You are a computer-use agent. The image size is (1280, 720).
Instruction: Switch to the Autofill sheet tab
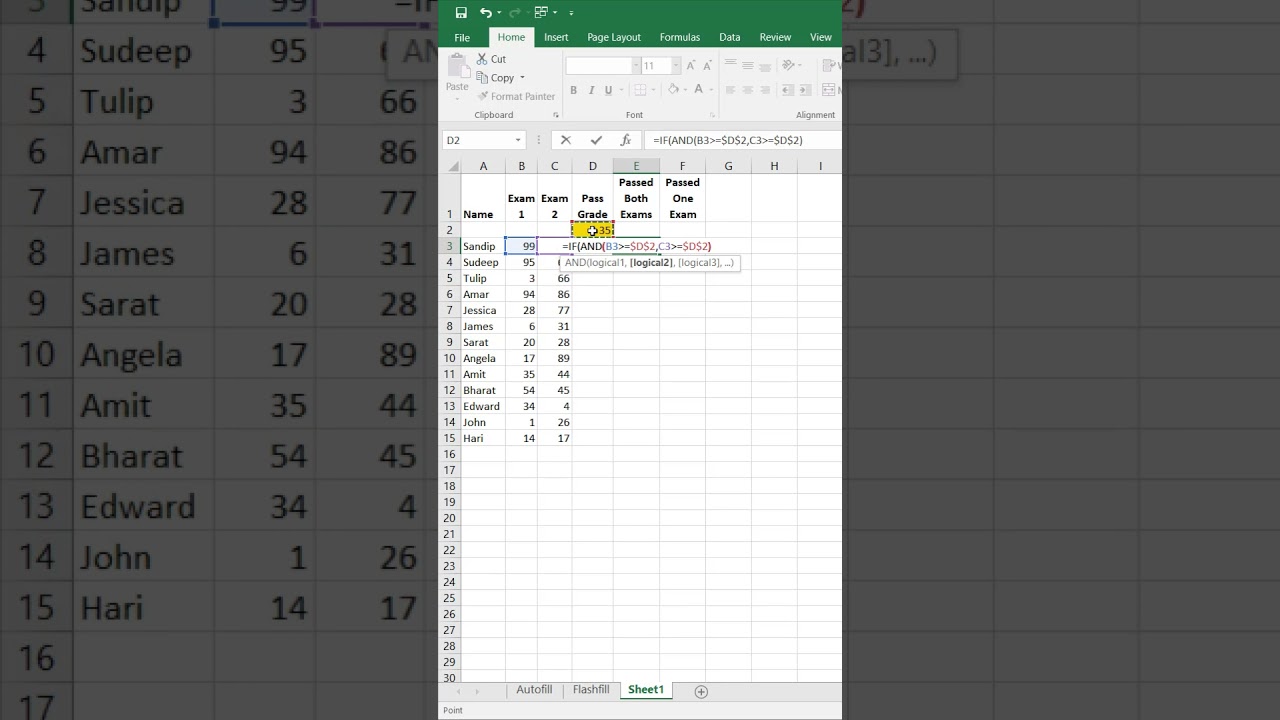(x=534, y=690)
